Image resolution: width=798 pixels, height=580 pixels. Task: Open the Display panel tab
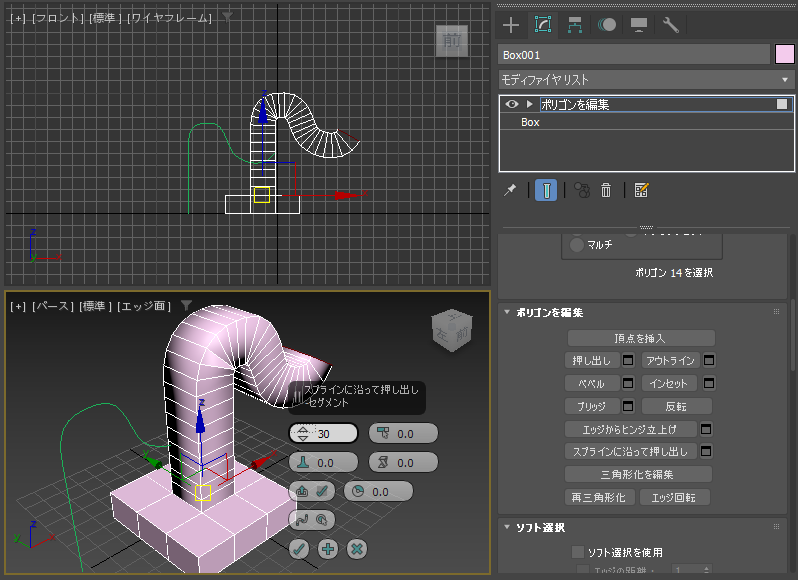[639, 25]
